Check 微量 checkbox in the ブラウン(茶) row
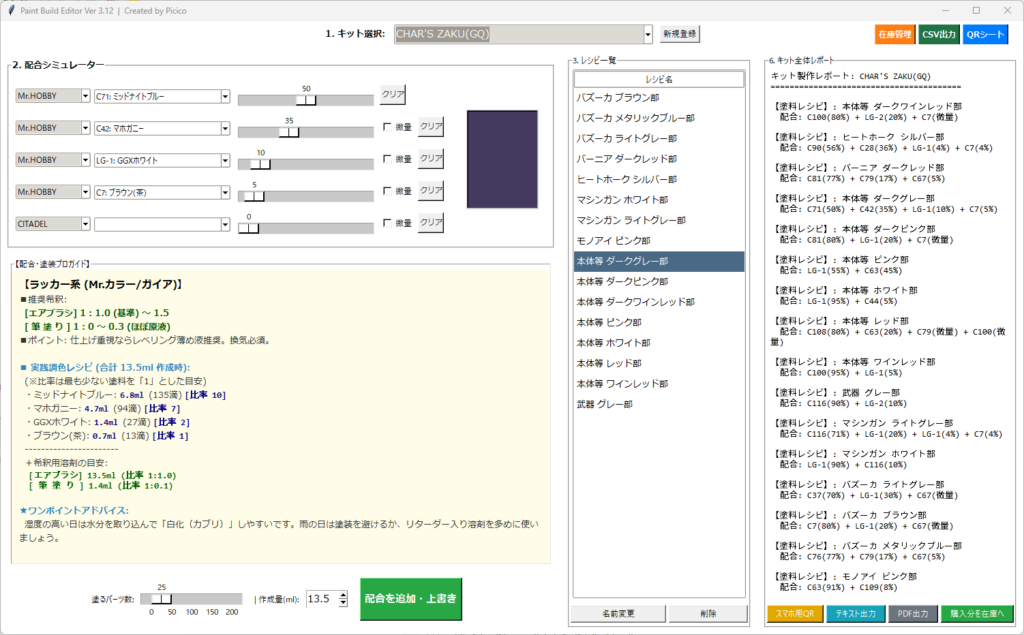Viewport: 1024px width, 635px height. coord(388,191)
